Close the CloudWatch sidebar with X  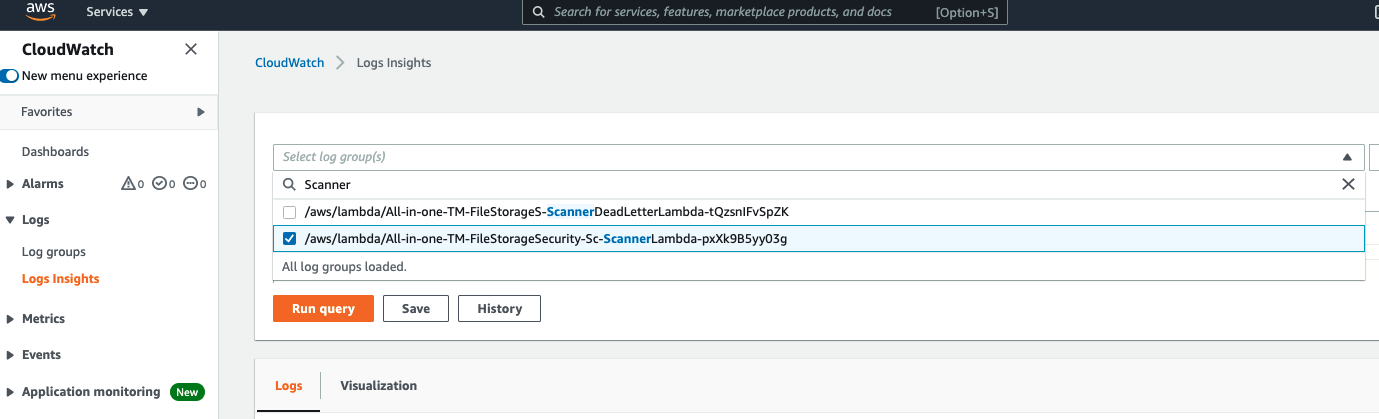(x=191, y=49)
